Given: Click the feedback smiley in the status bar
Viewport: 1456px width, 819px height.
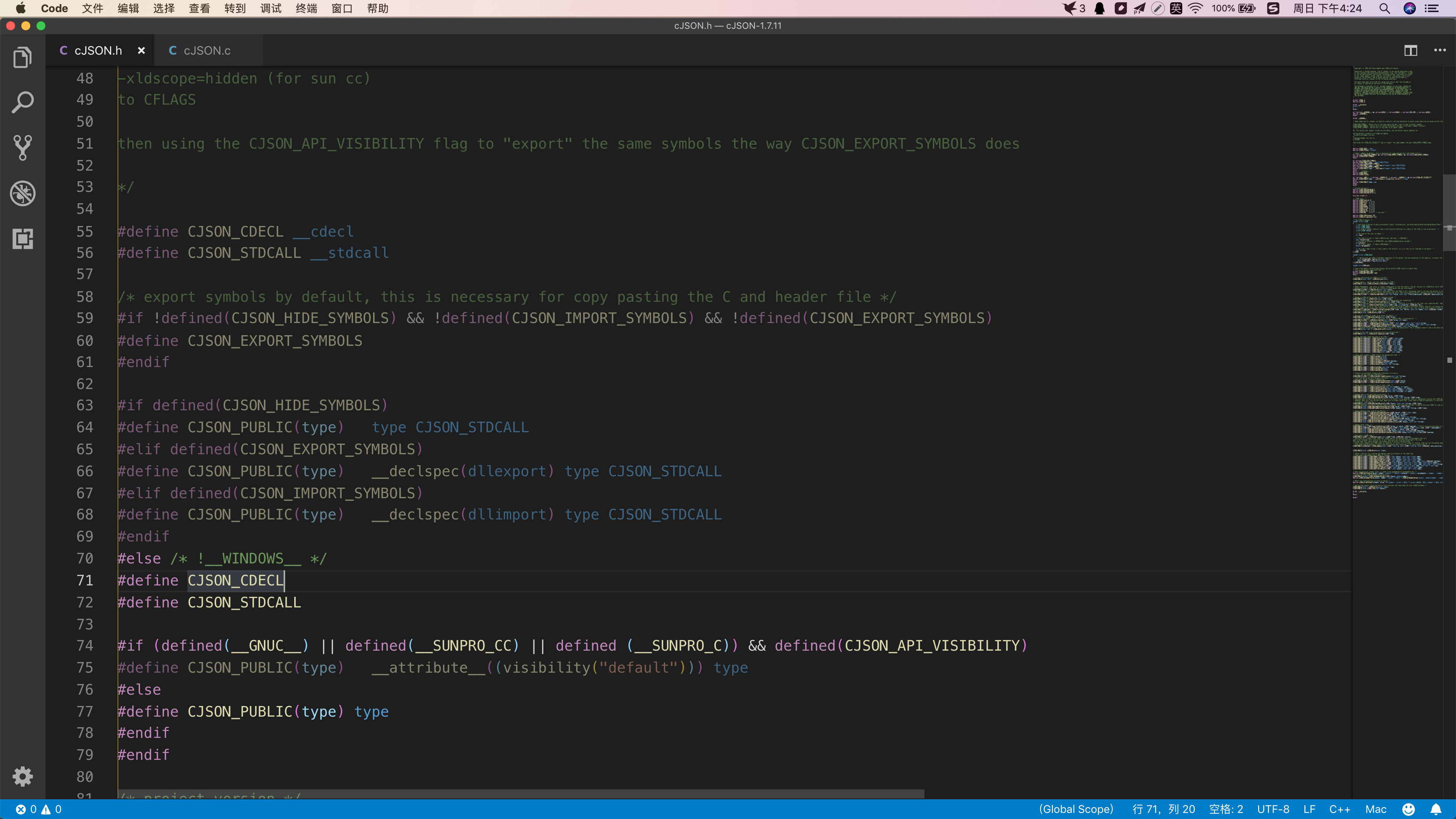Looking at the screenshot, I should point(1409,810).
